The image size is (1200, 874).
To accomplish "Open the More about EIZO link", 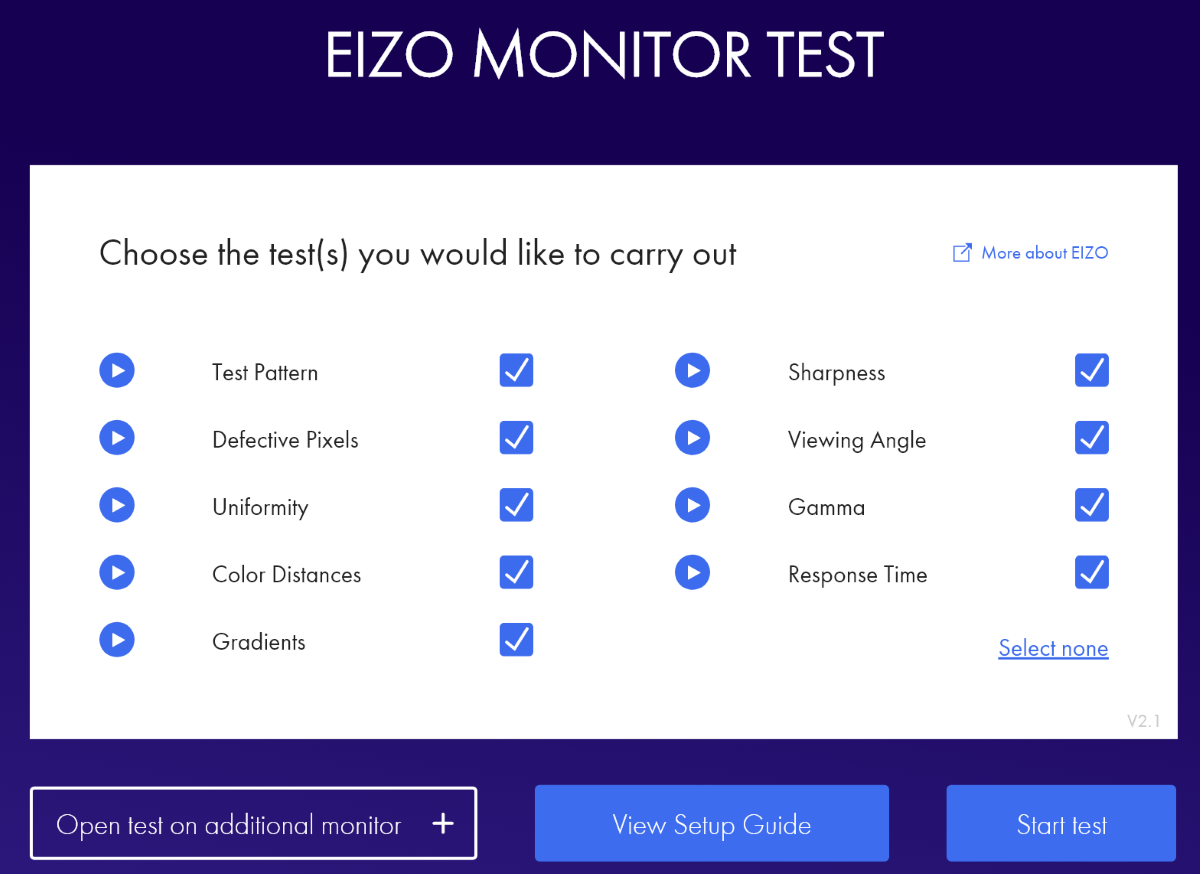I will point(1030,253).
